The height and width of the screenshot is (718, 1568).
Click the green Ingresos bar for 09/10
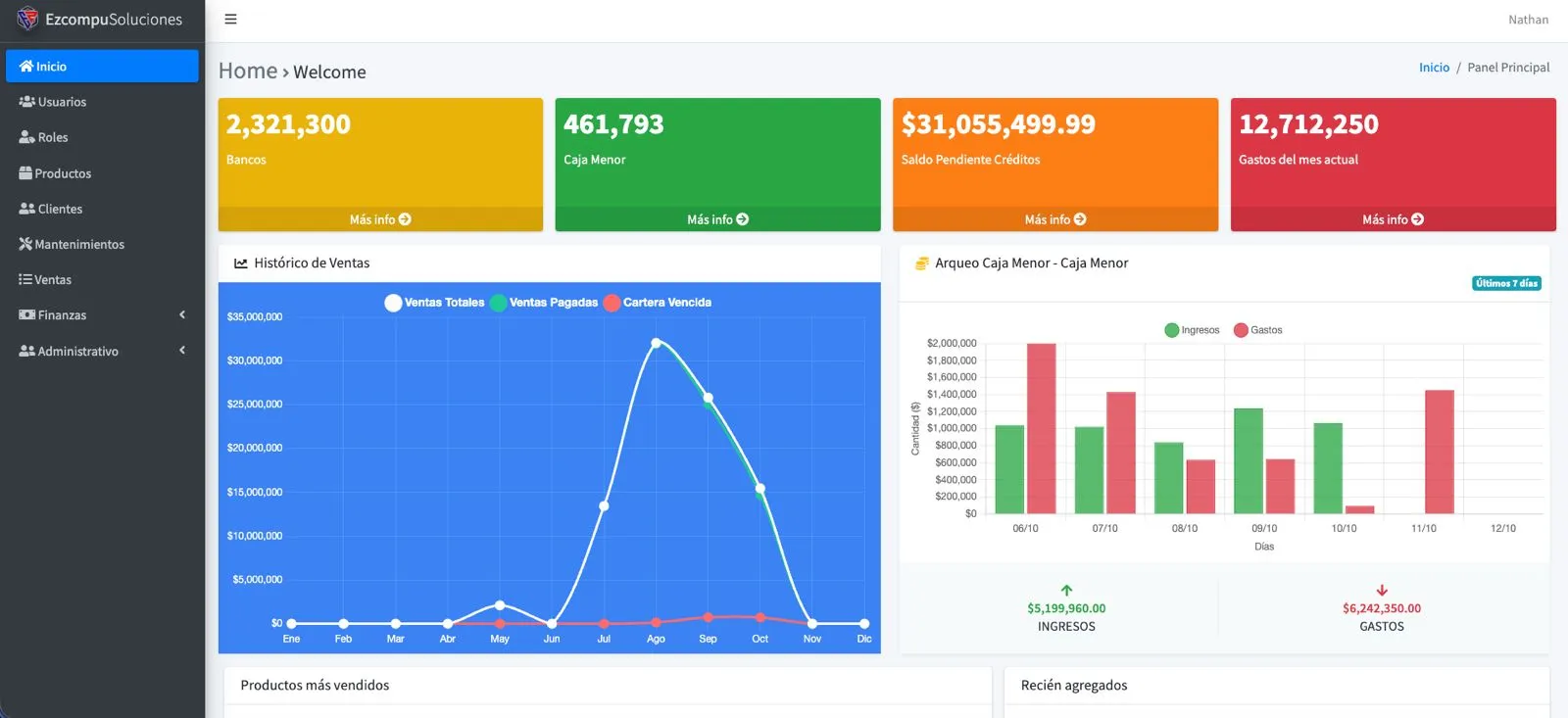[x=1249, y=460]
